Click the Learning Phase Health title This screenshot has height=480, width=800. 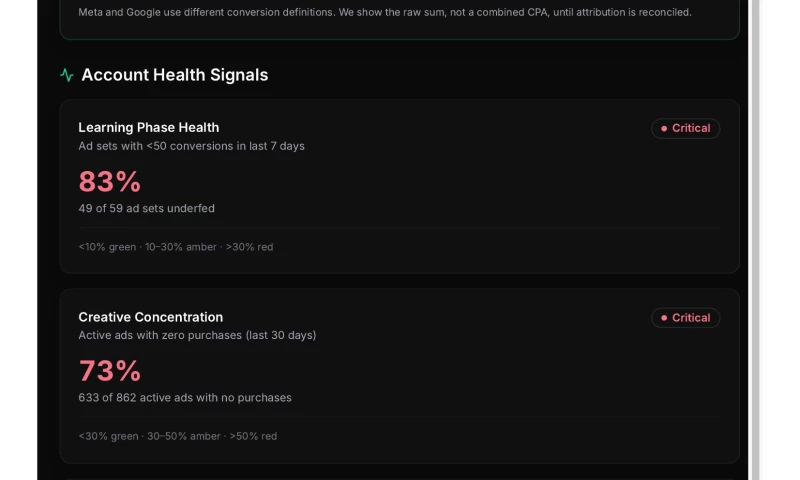[x=148, y=128]
